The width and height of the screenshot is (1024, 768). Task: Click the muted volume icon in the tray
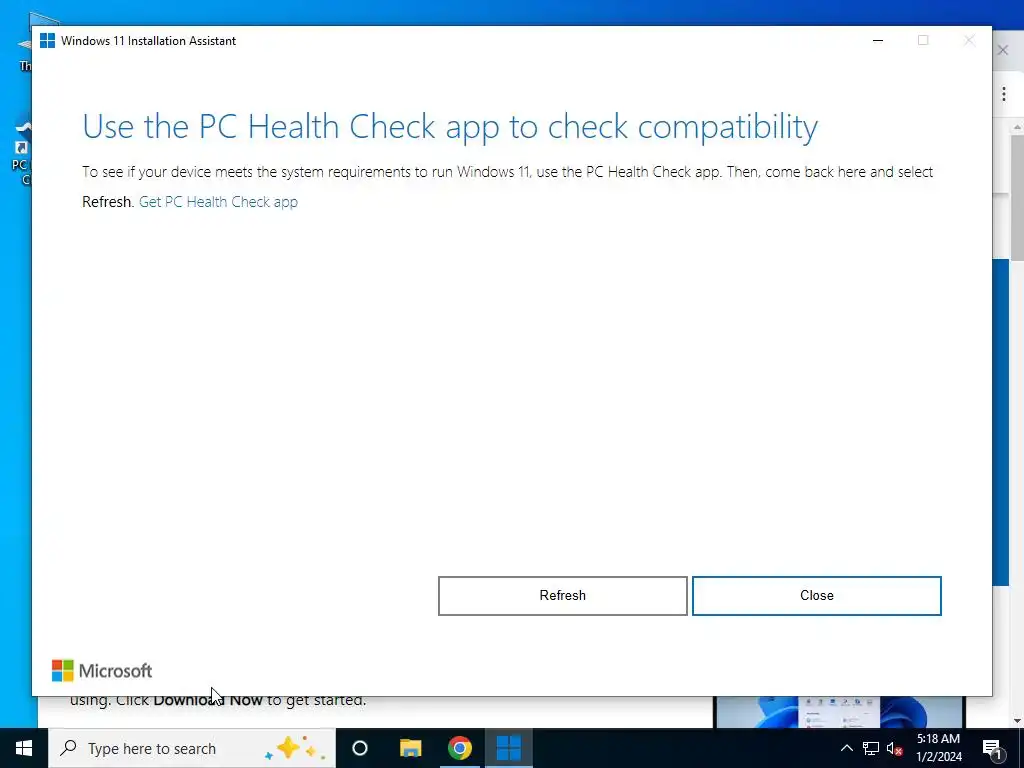click(x=895, y=748)
